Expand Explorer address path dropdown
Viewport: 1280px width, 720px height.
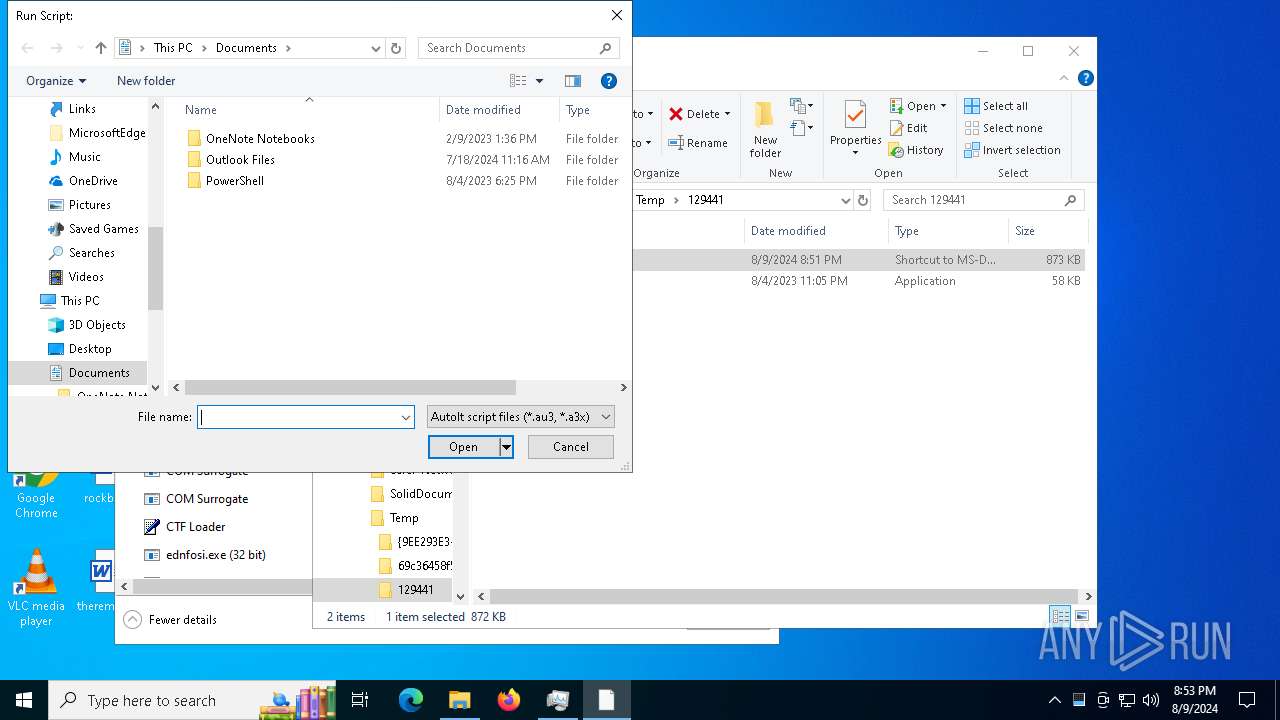(846, 200)
